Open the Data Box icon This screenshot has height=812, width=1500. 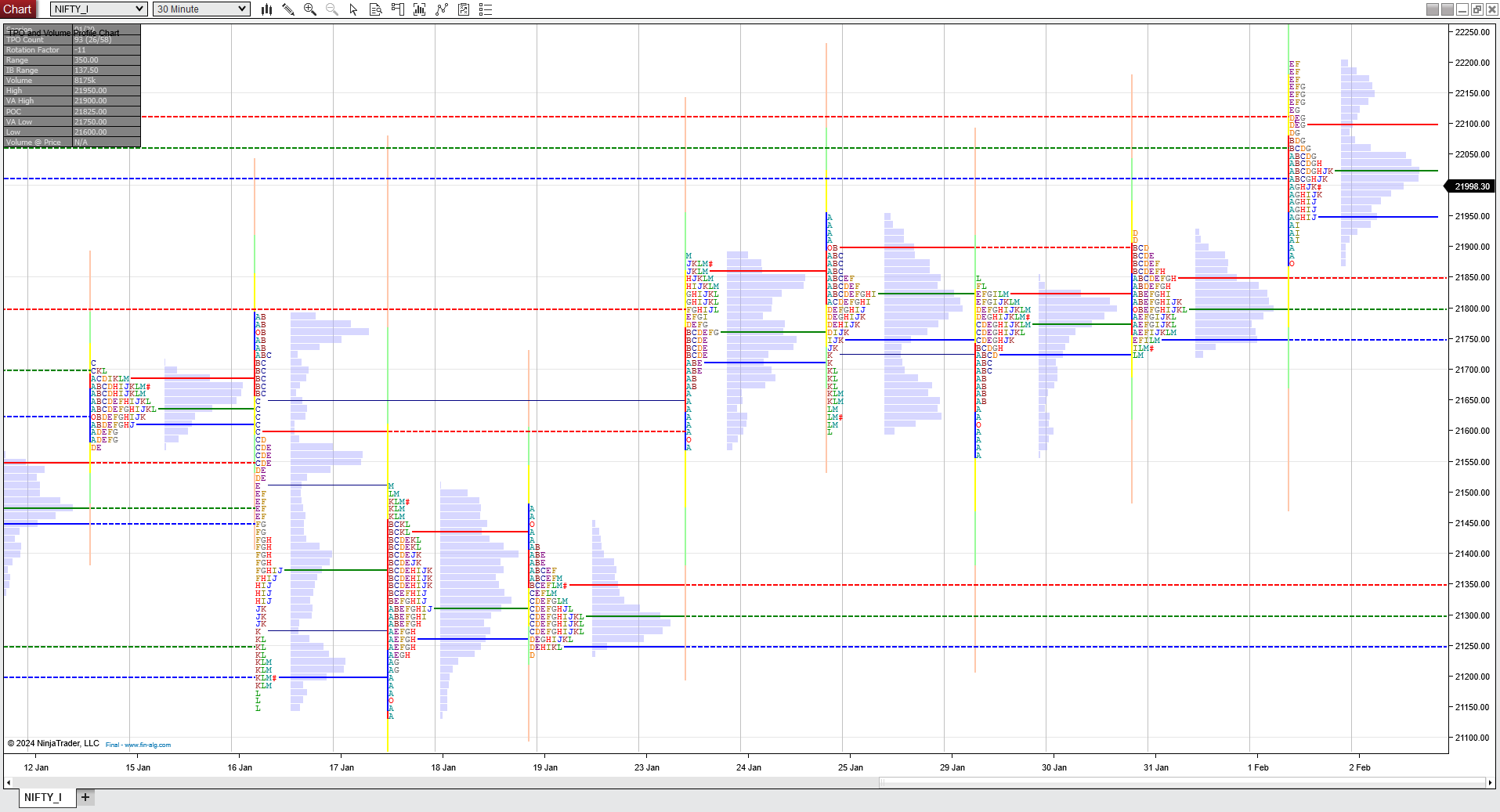[375, 9]
